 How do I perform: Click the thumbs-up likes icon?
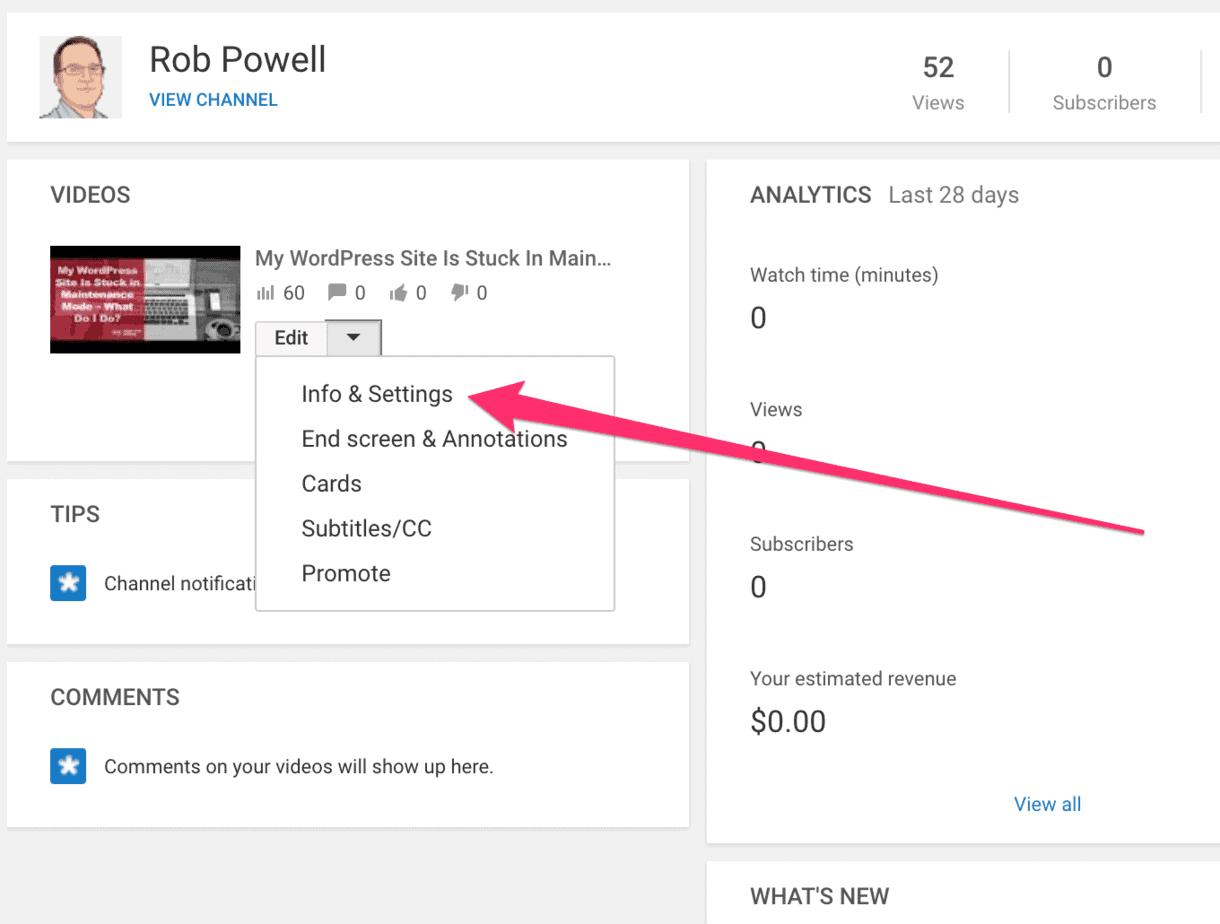[399, 292]
